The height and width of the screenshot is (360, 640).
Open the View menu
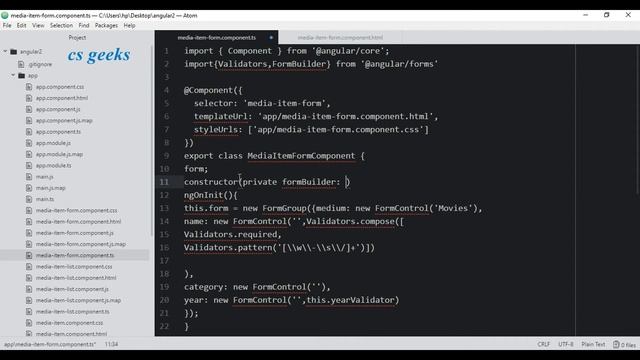coord(38,25)
